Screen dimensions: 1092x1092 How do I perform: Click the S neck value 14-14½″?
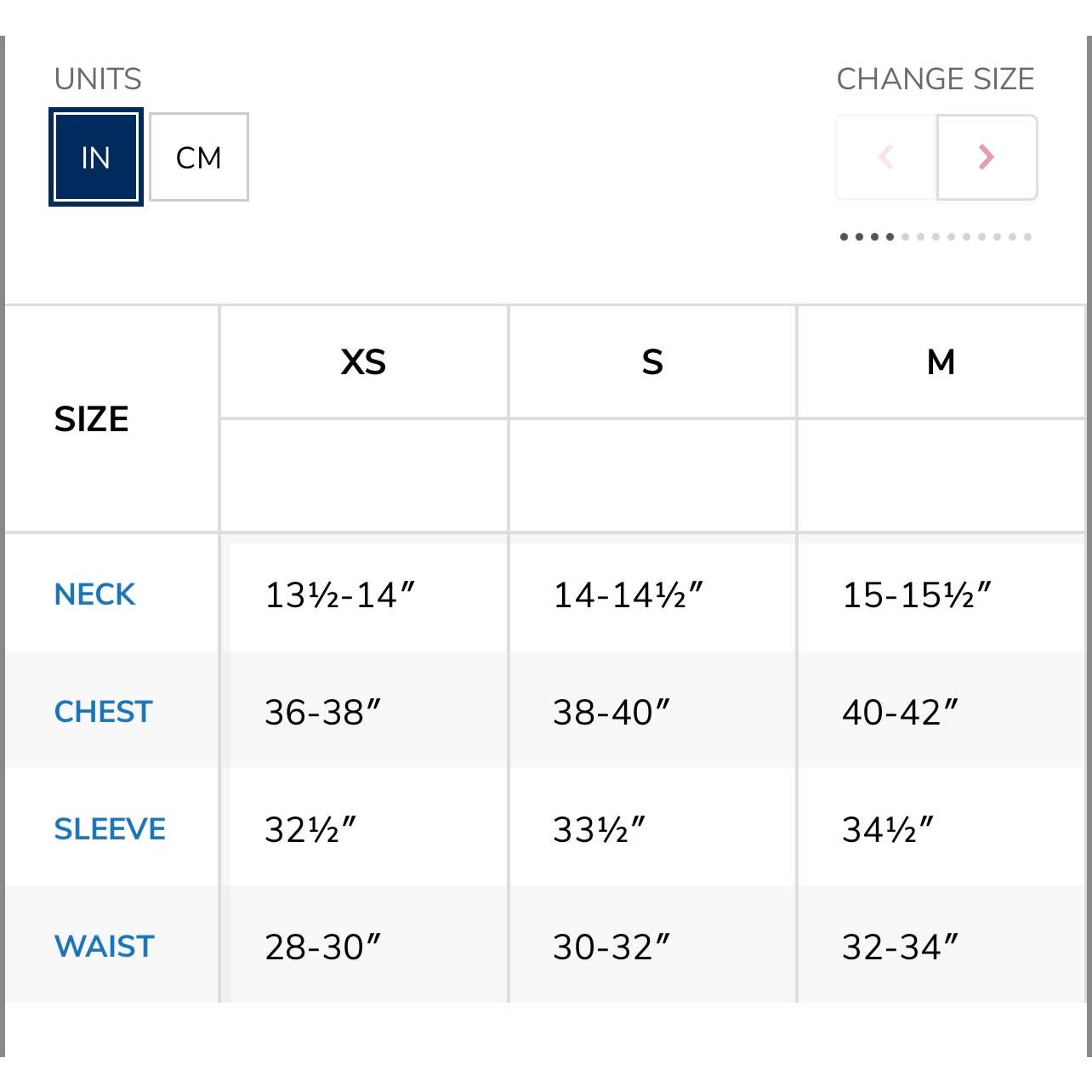tap(628, 595)
